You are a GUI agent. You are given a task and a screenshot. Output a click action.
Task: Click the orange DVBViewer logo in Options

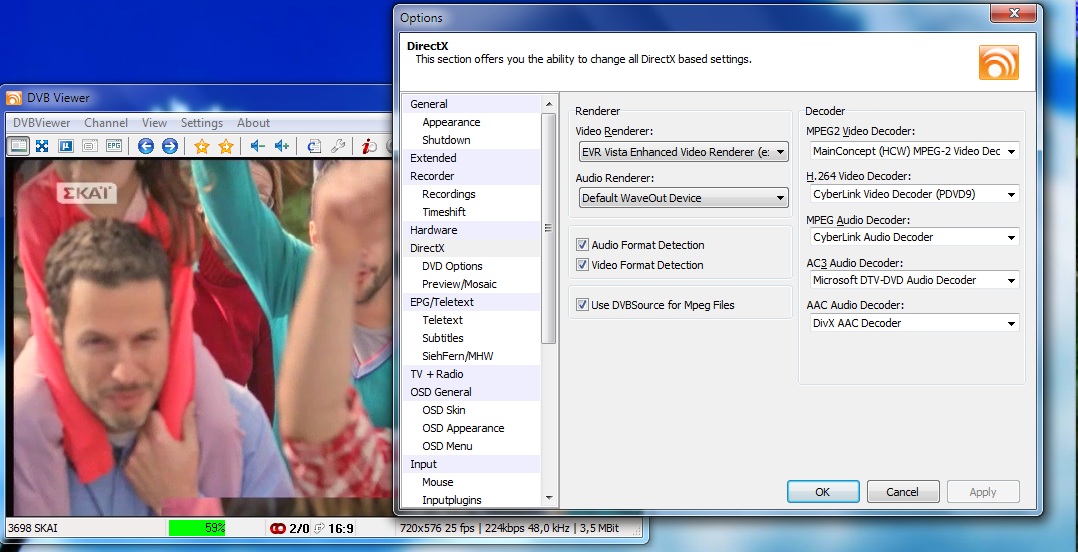pyautogui.click(x=999, y=63)
